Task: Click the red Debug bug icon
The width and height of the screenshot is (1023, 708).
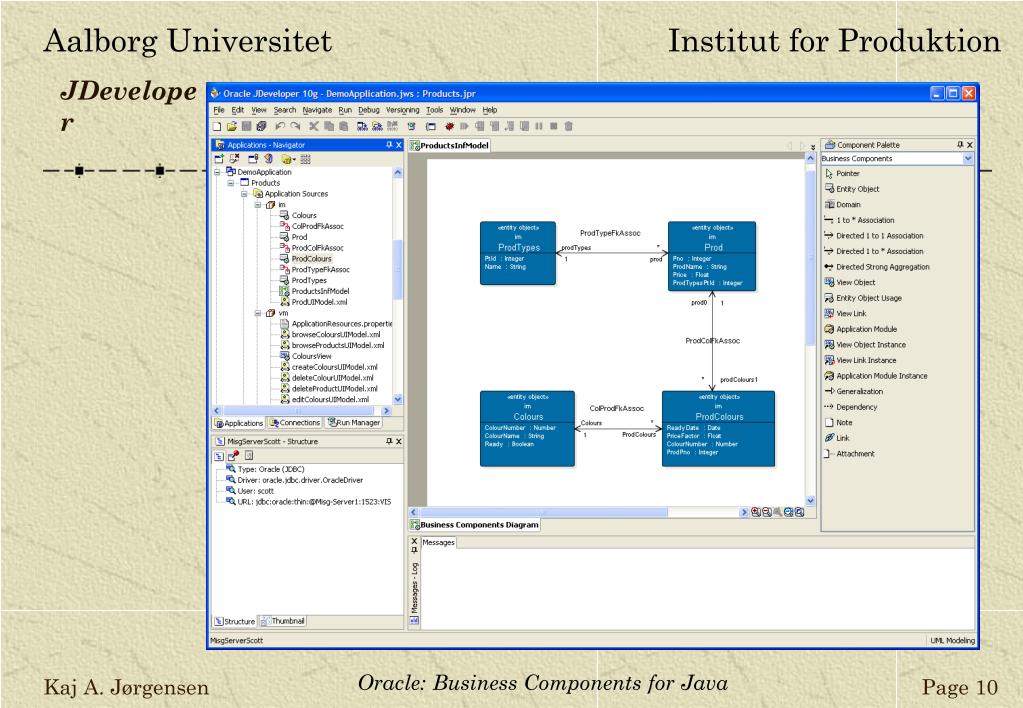Action: [450, 127]
